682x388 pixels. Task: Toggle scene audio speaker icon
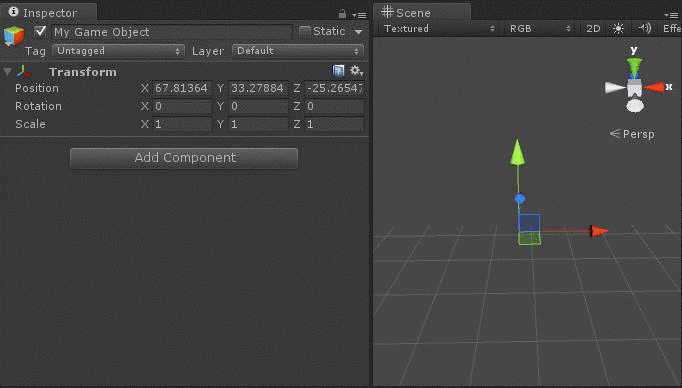(644, 29)
